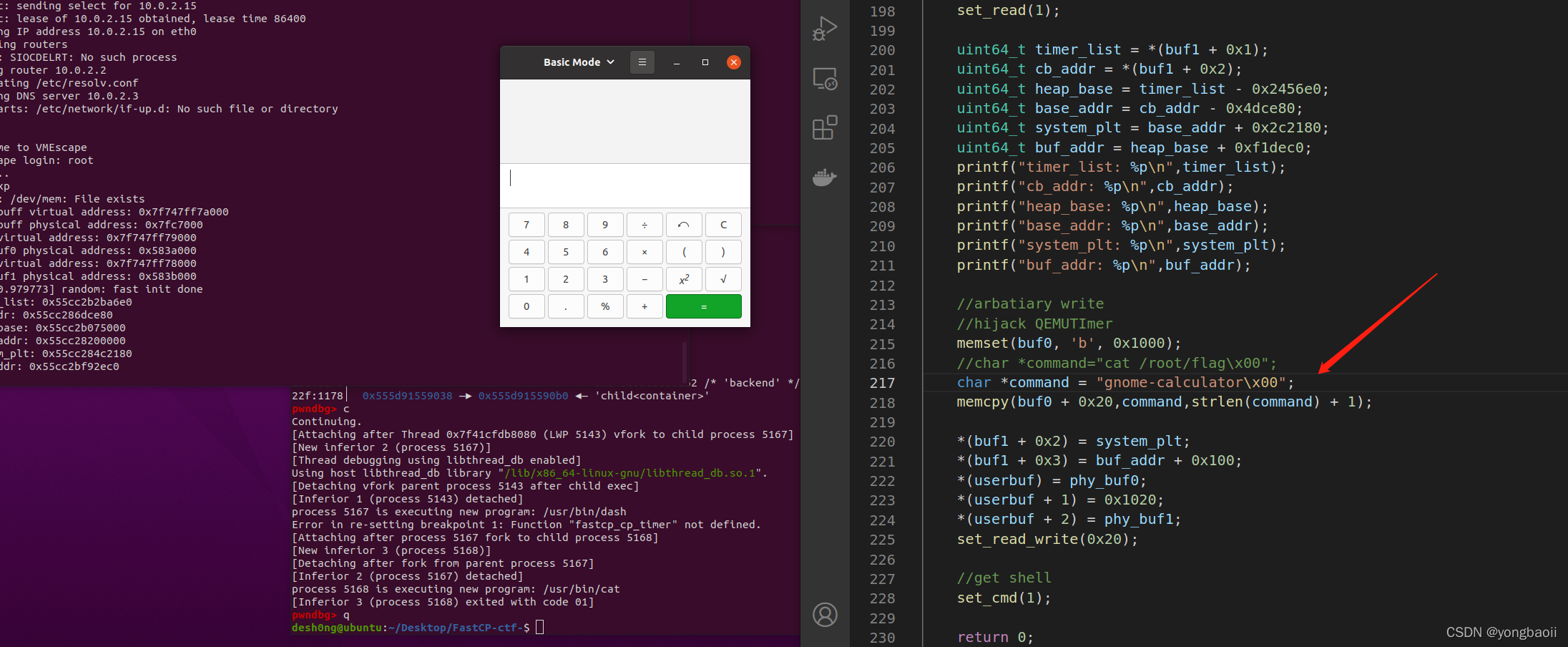Open Docker panel in VS Code sidebar
1568x647 pixels.
pos(825,177)
